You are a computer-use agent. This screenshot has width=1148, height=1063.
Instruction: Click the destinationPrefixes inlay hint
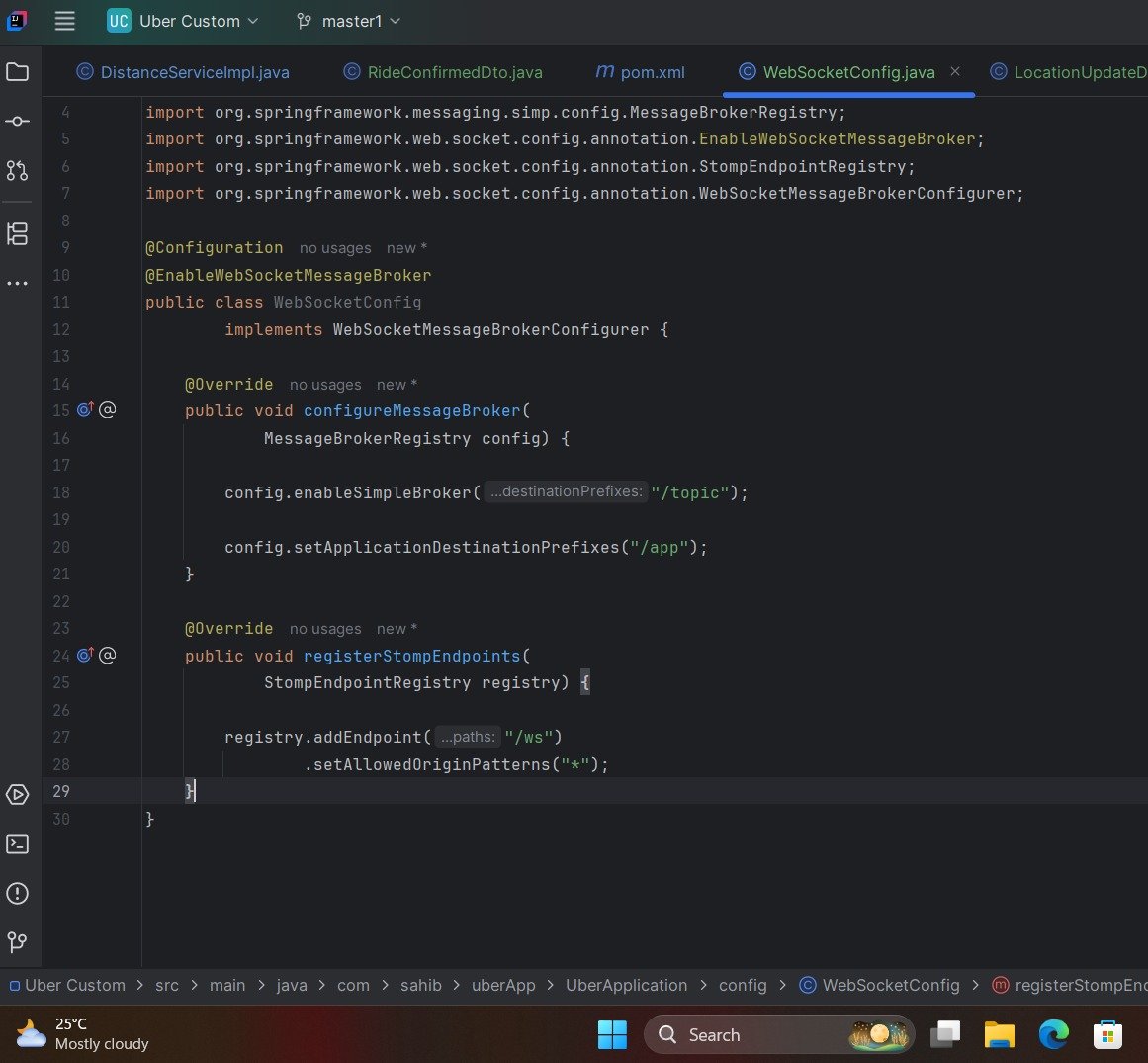(566, 491)
